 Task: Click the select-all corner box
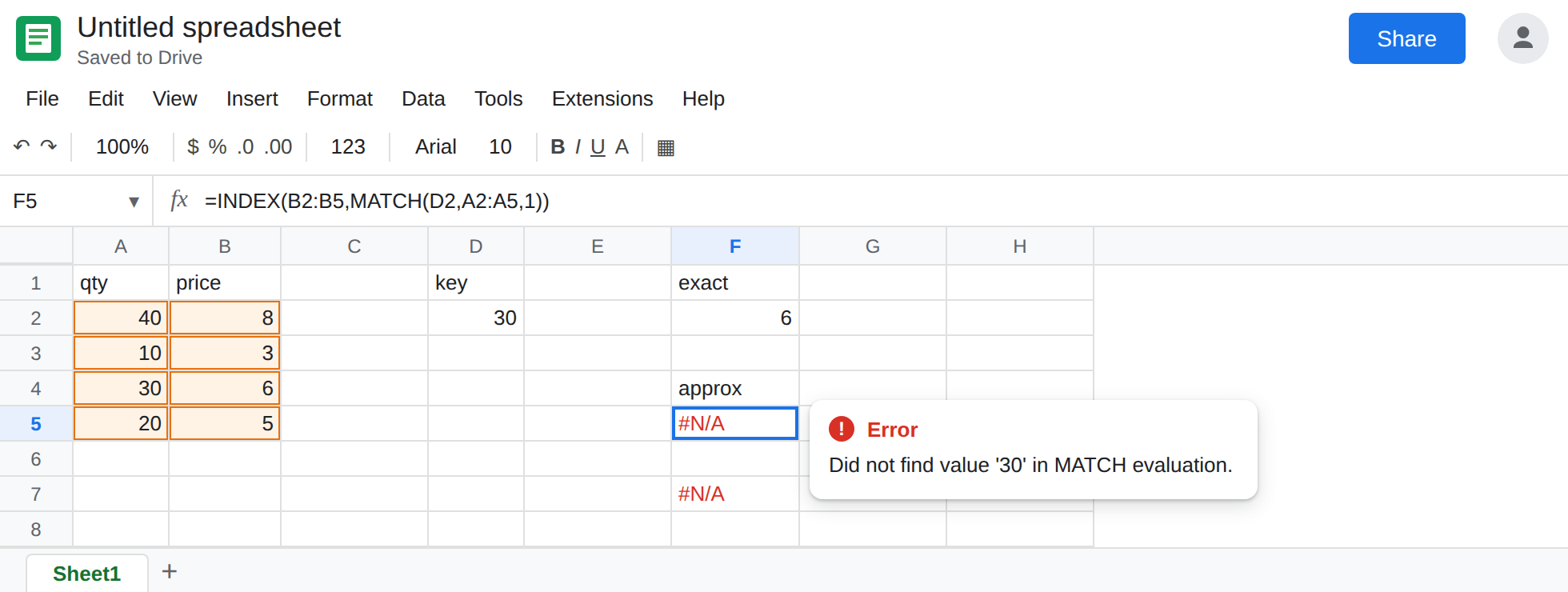36,246
